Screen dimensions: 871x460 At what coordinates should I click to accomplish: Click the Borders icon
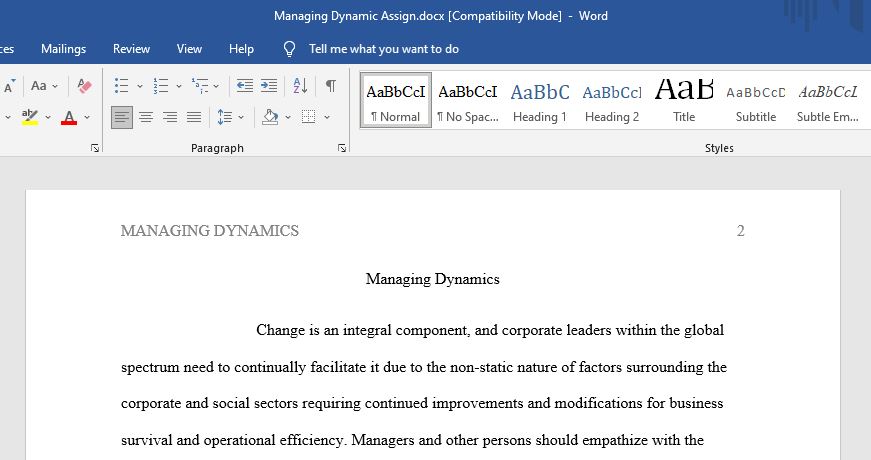coord(308,117)
